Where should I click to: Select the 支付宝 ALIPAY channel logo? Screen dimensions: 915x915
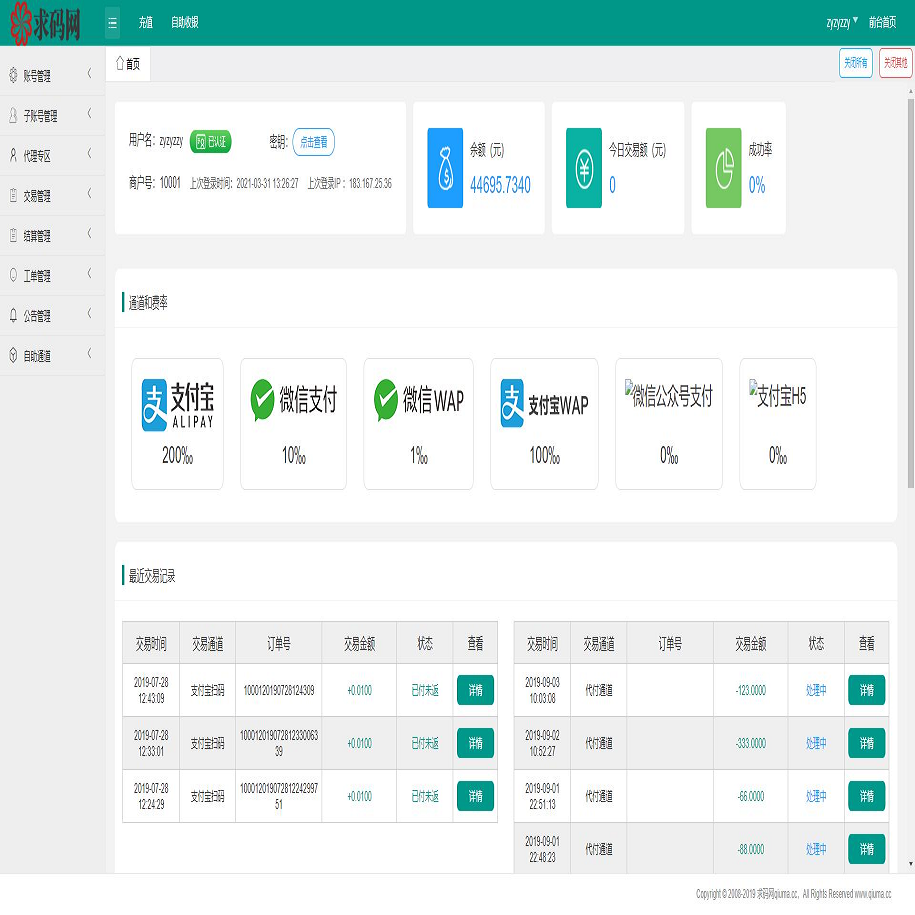point(177,405)
